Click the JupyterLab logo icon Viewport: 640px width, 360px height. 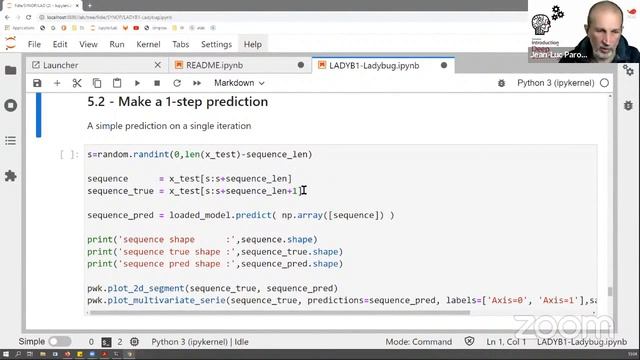[11, 43]
